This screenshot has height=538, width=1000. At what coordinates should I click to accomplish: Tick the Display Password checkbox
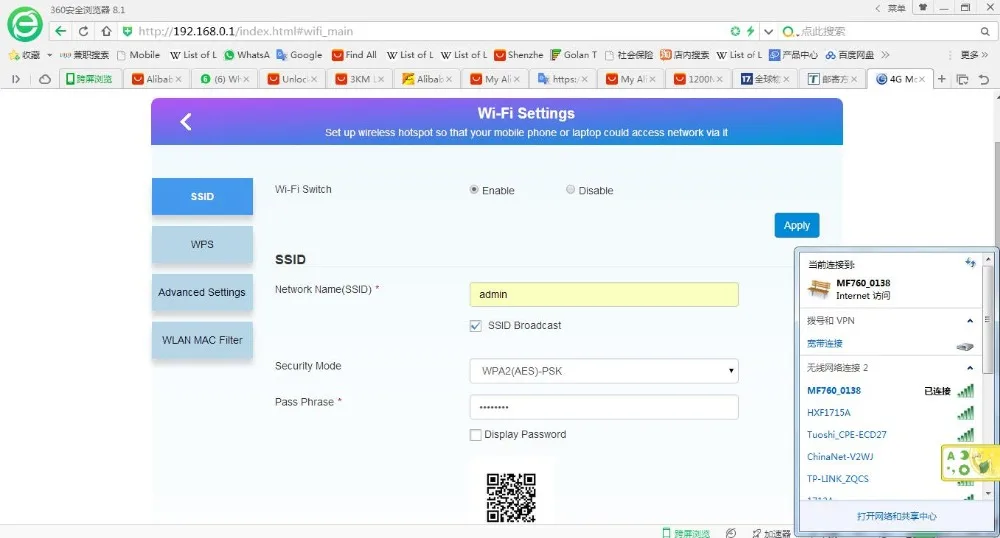(x=475, y=435)
